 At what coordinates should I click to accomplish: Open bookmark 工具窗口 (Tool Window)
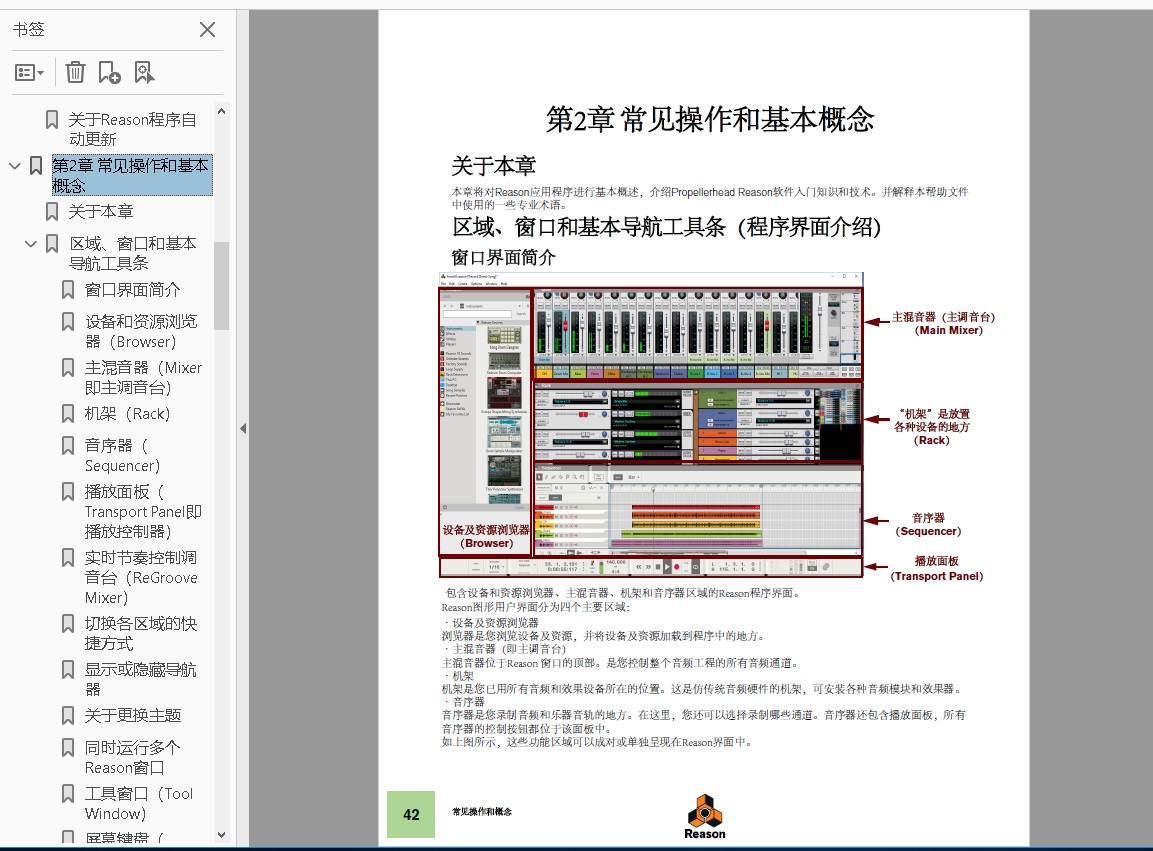(138, 803)
